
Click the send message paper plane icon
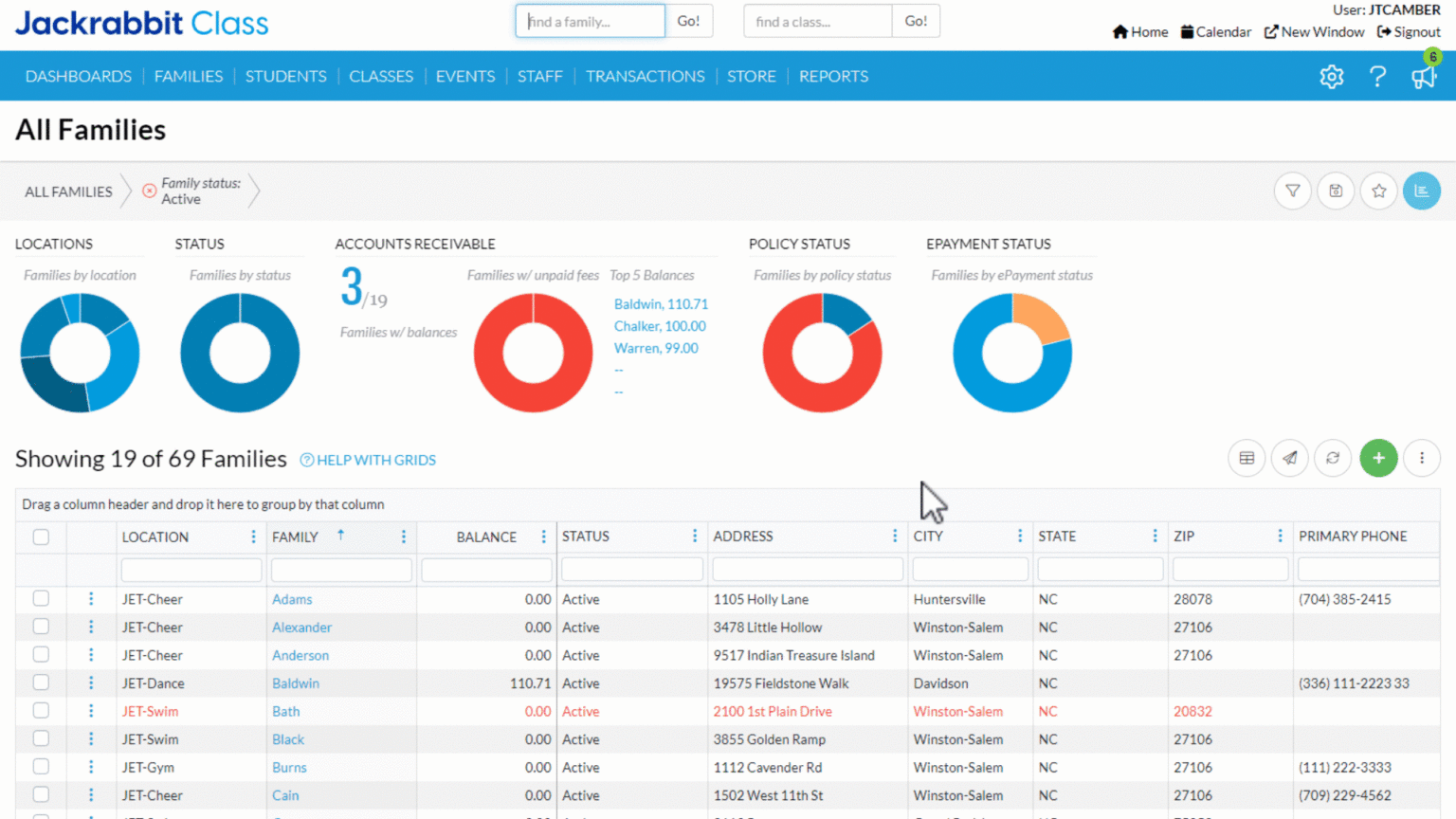click(x=1289, y=459)
